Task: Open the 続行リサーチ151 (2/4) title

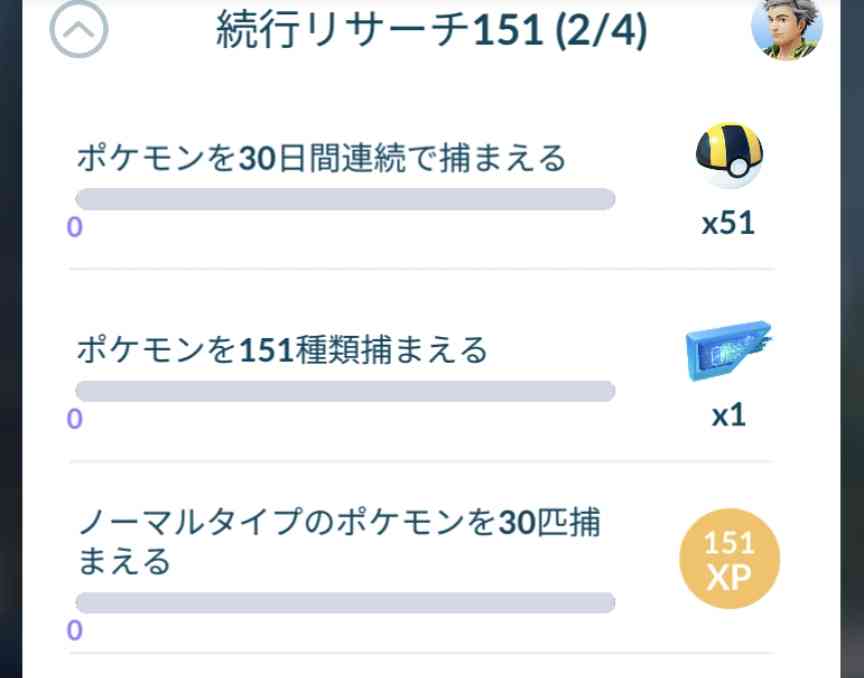Action: pyautogui.click(x=431, y=30)
